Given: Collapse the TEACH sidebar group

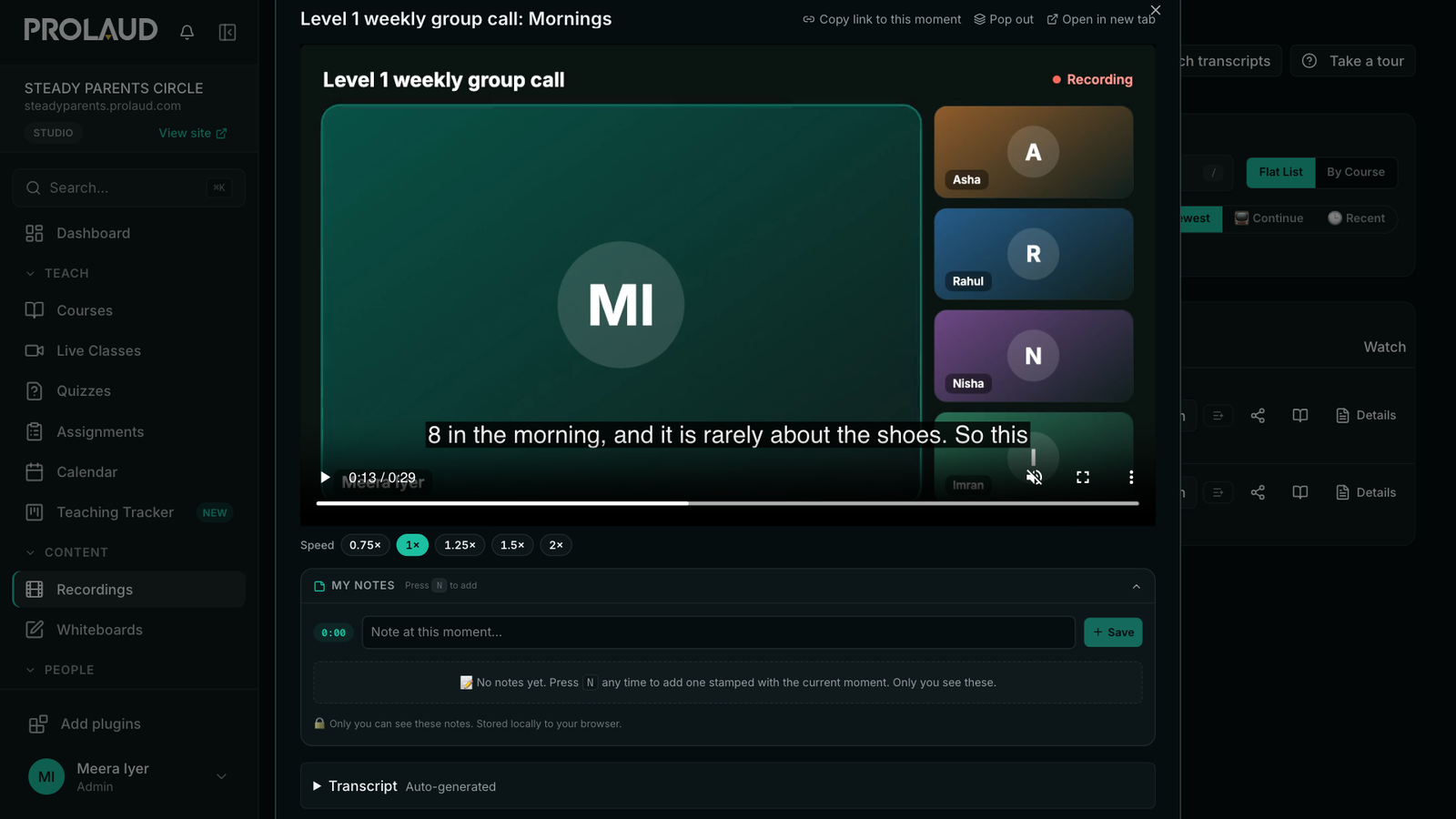Looking at the screenshot, I should 56,273.
